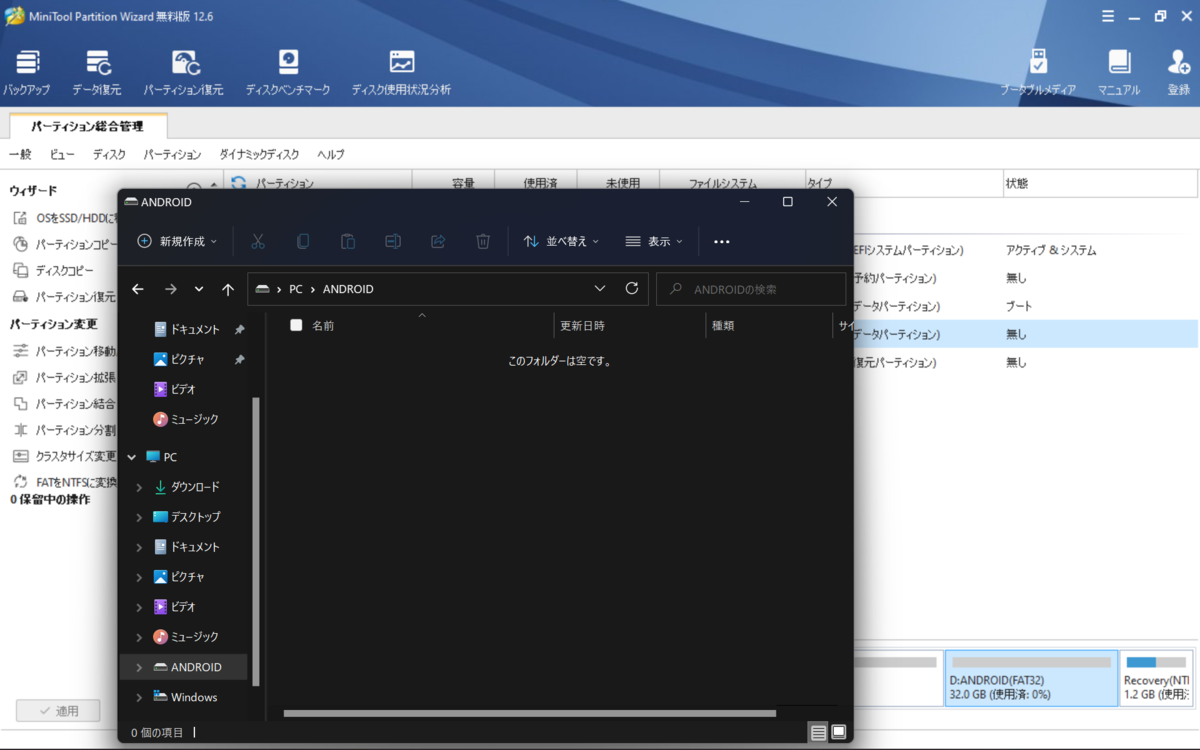Open Backup tool in MiniTool toolbar
Viewport: 1200px width, 750px height.
pyautogui.click(x=26, y=72)
